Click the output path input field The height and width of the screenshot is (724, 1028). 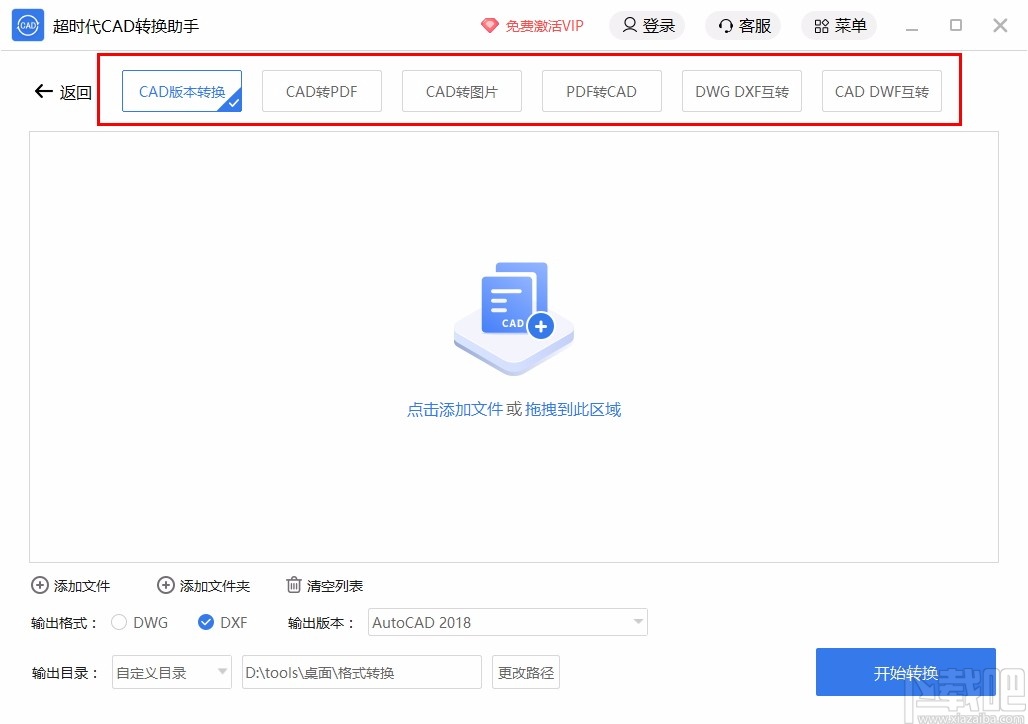pos(360,672)
